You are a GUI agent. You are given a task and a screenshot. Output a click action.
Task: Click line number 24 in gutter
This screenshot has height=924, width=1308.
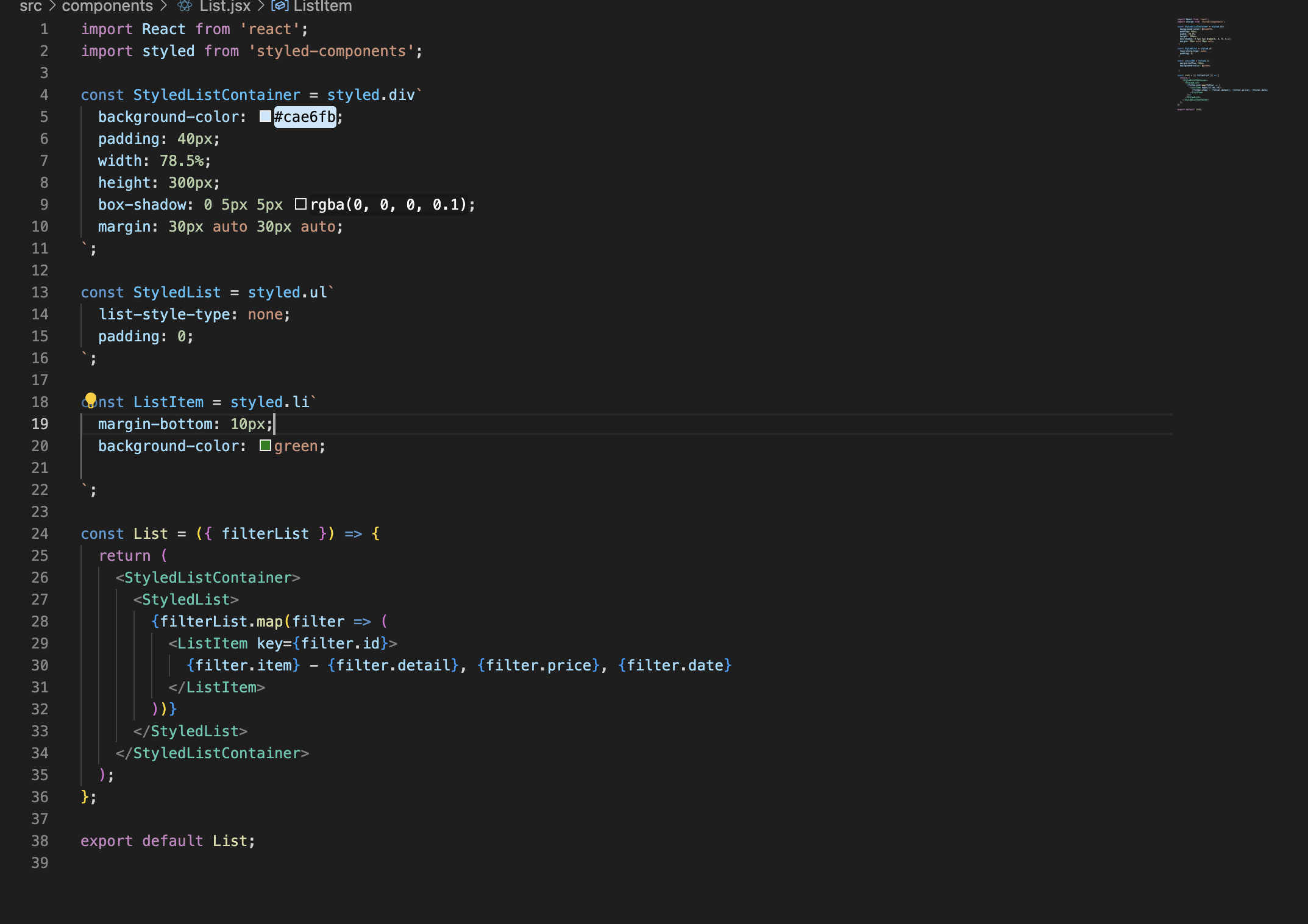pos(40,534)
